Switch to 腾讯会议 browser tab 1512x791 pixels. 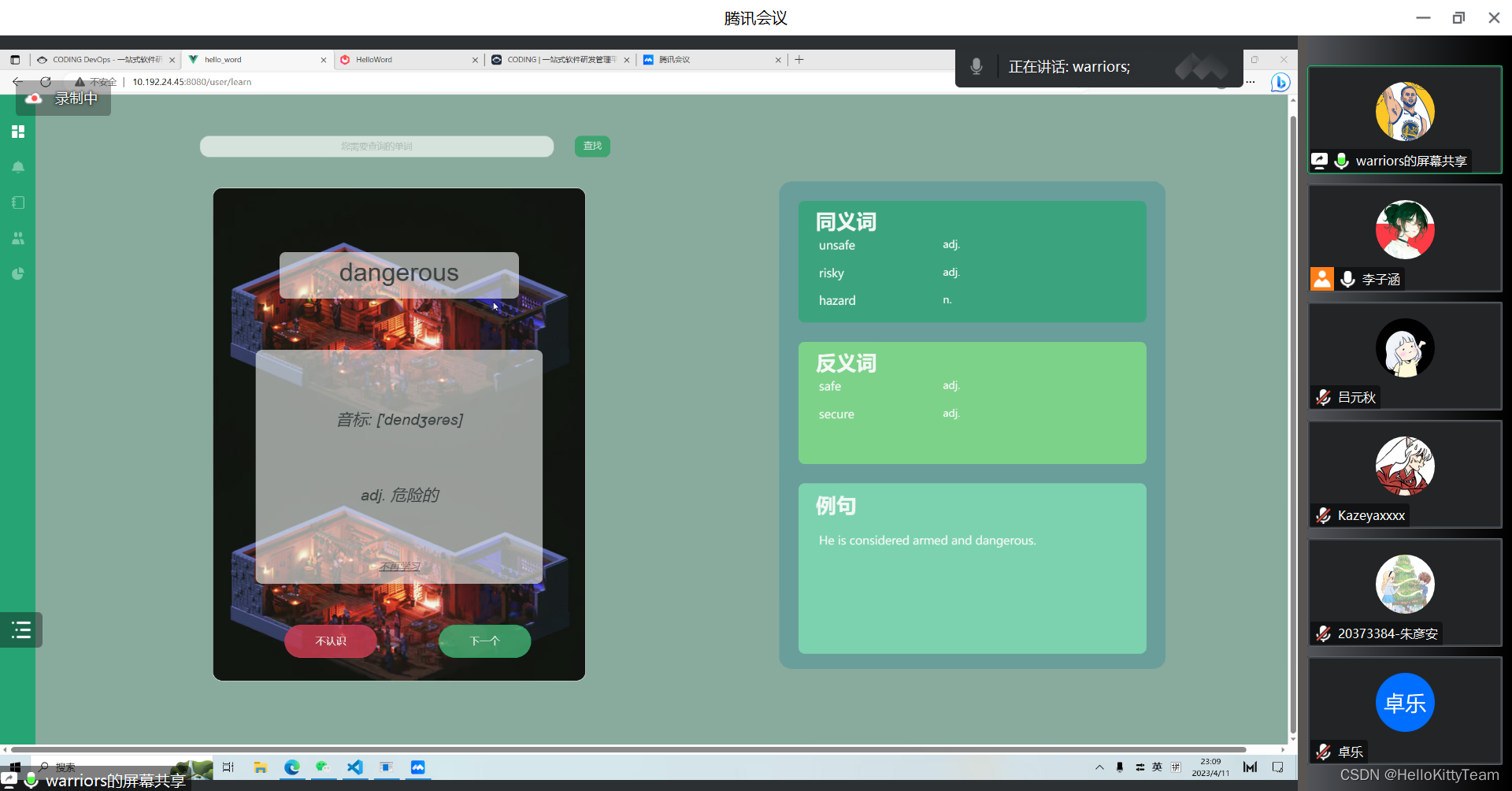pos(712,60)
